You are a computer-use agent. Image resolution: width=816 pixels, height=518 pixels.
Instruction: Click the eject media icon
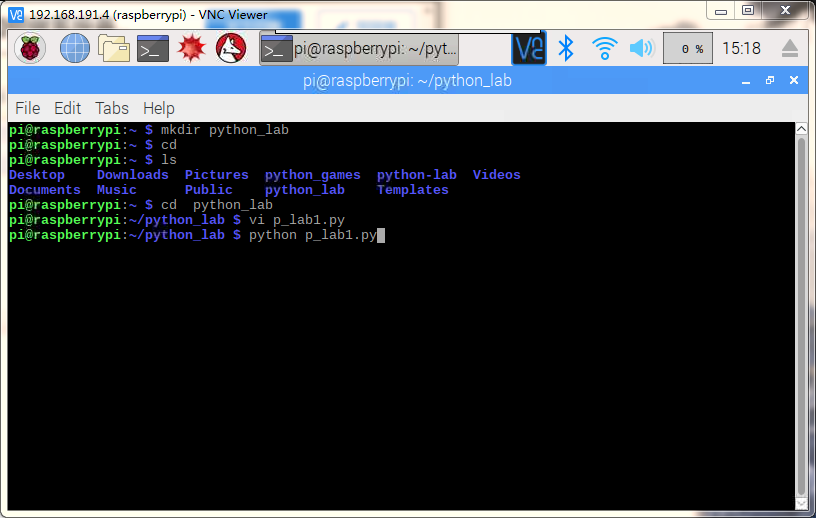click(x=789, y=48)
